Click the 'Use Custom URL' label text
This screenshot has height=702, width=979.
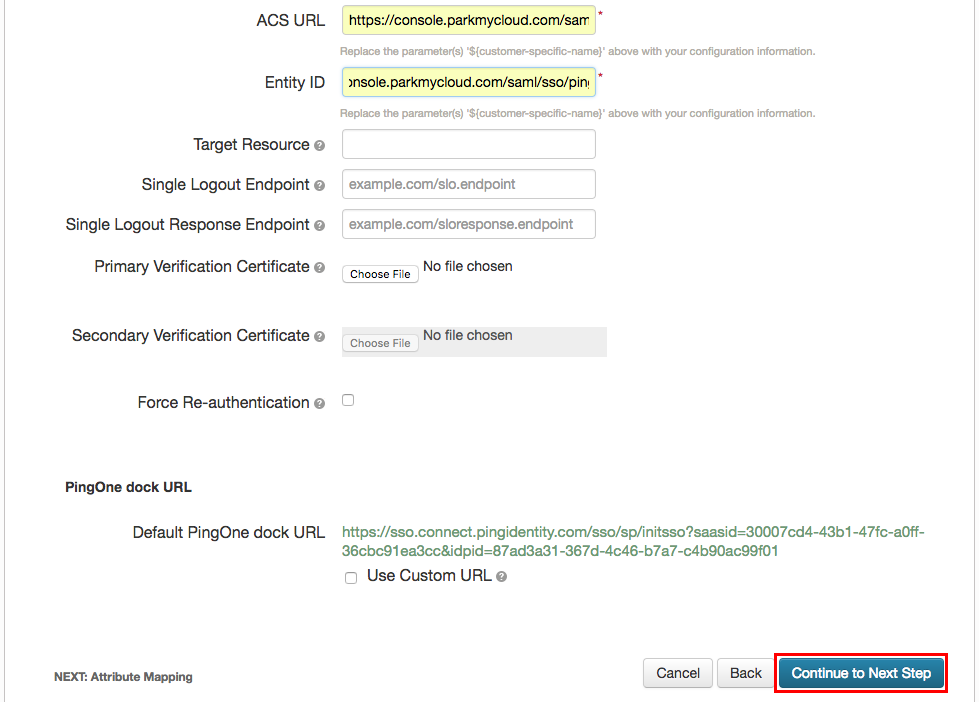tap(429, 576)
